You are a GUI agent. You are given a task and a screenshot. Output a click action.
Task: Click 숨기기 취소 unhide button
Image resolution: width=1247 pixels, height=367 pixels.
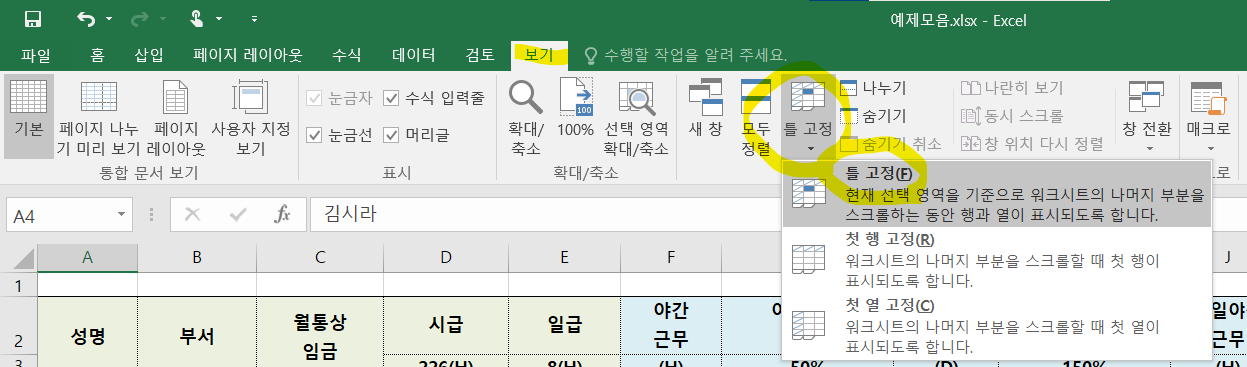tap(890, 144)
